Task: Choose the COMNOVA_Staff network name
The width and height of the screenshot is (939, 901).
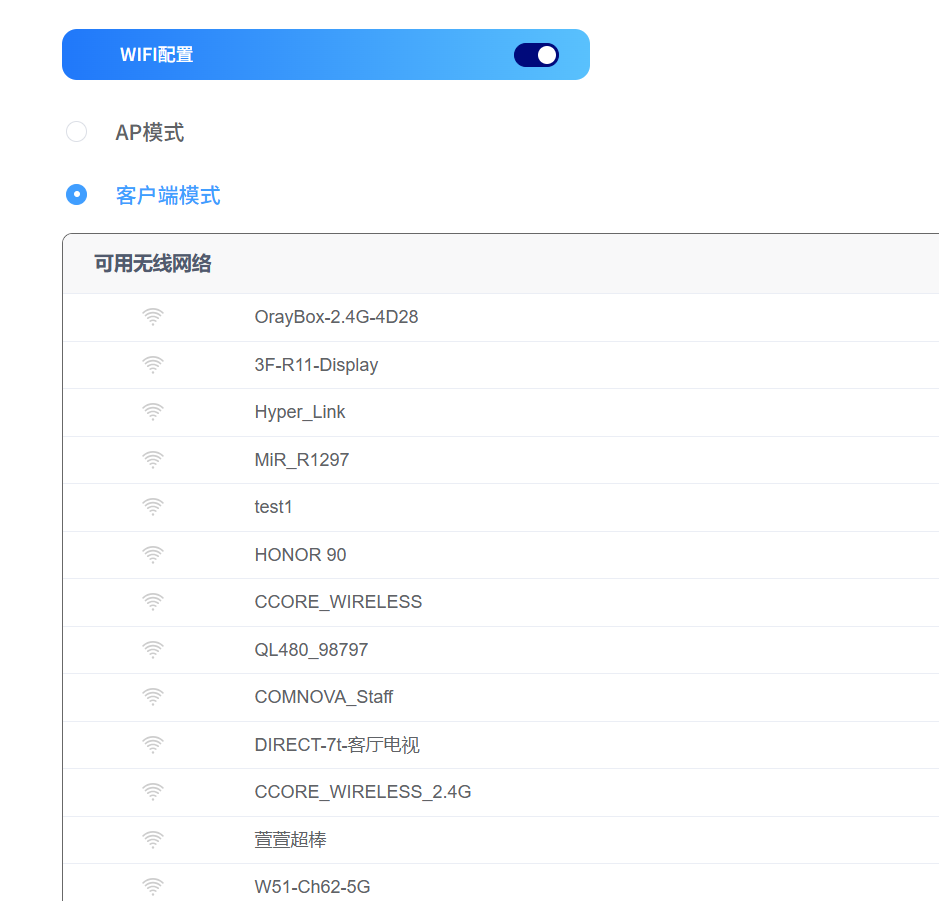Action: 323,697
